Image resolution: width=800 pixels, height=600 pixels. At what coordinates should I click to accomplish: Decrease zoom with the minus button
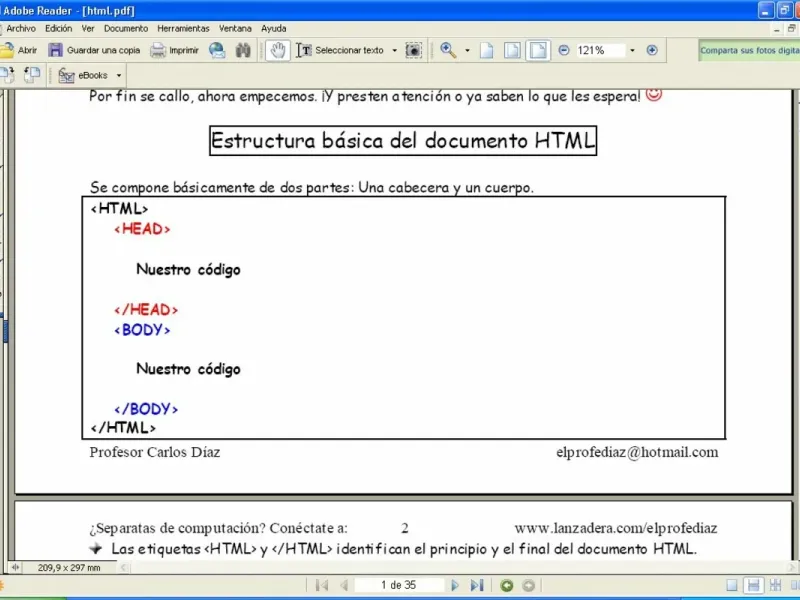pyautogui.click(x=564, y=50)
